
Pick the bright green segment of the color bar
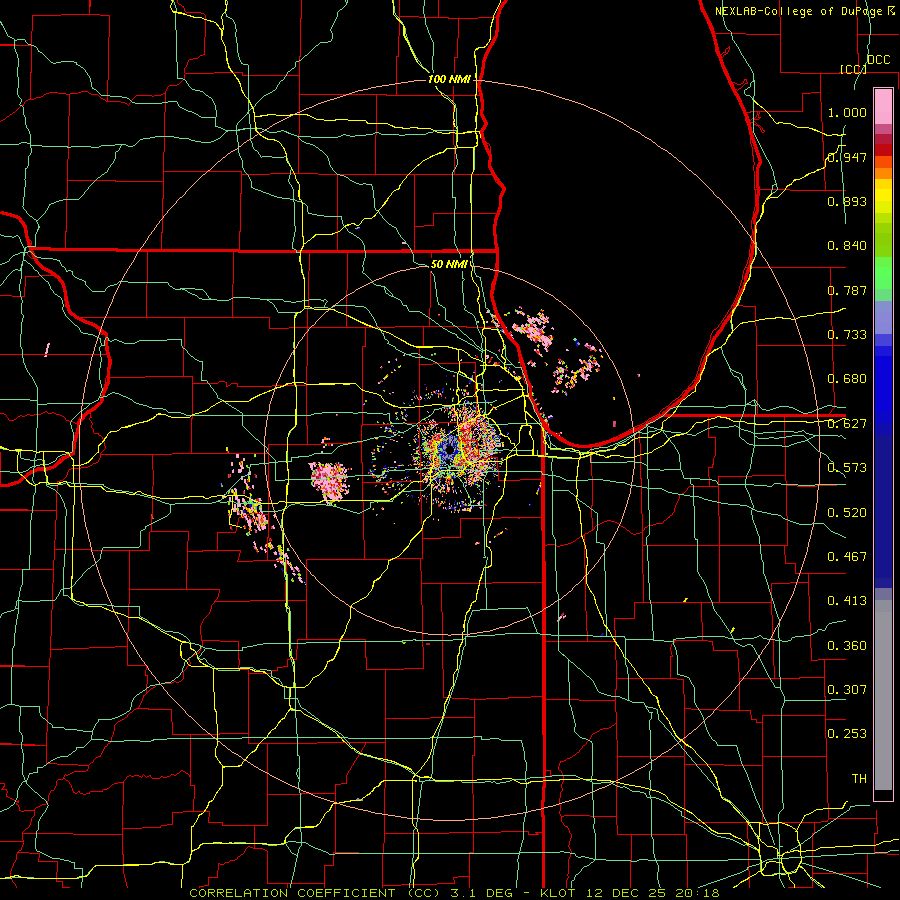[x=883, y=273]
